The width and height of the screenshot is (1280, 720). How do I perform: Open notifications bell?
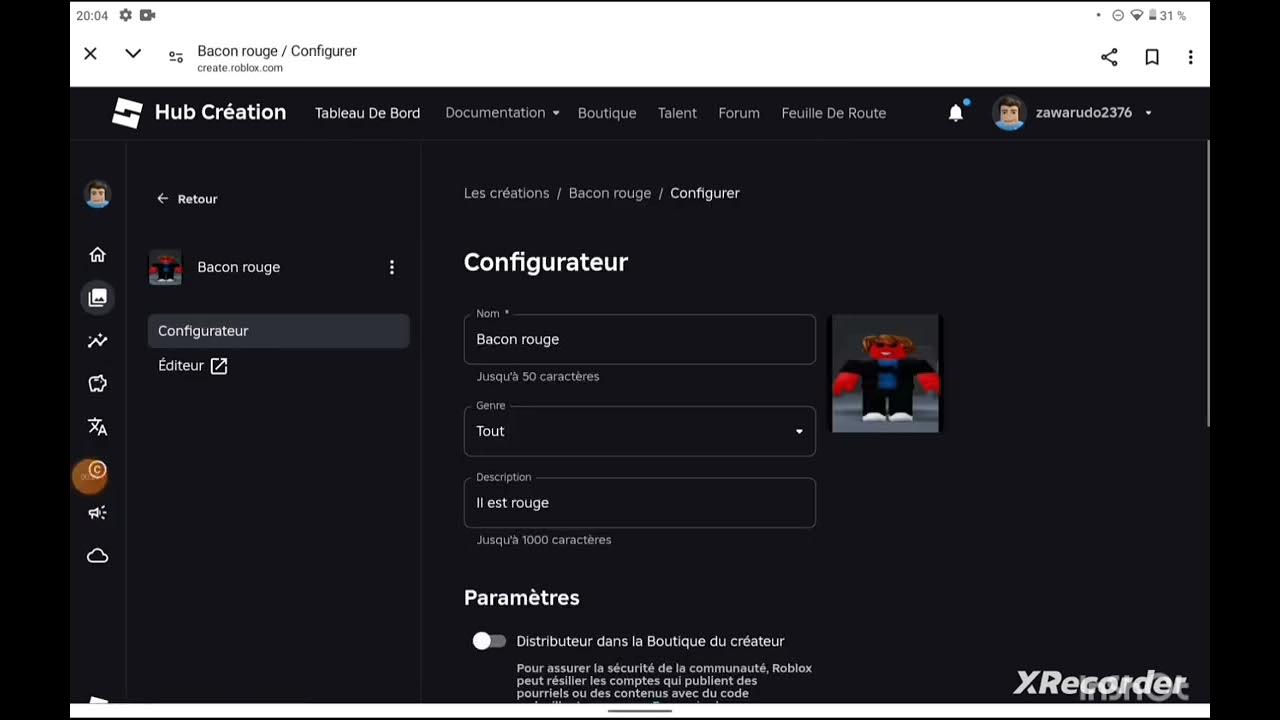[956, 112]
